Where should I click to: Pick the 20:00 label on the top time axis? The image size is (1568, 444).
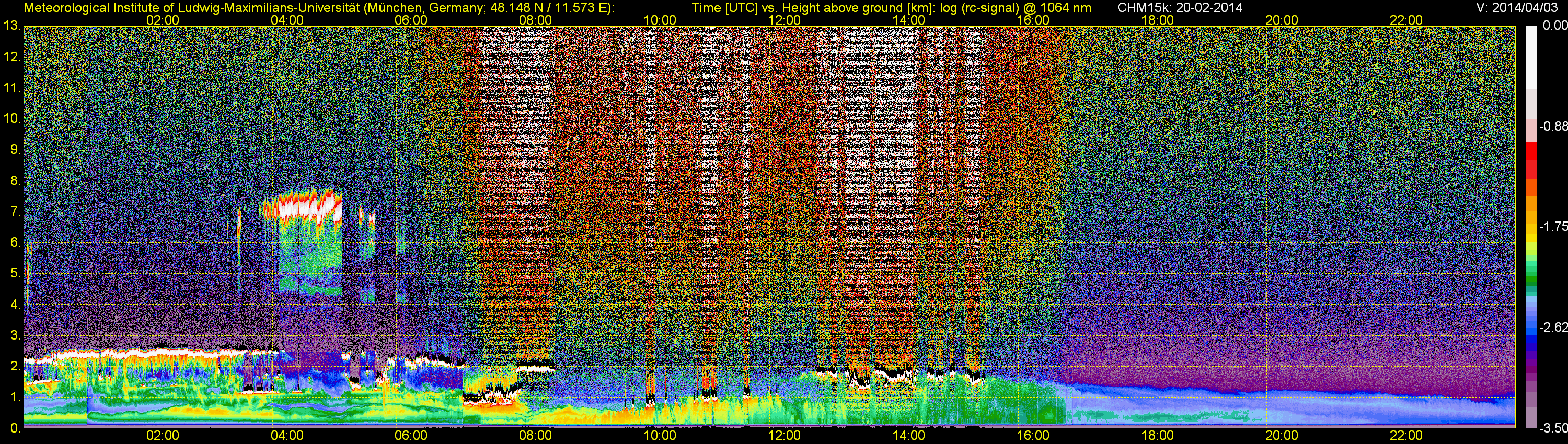pyautogui.click(x=1282, y=20)
